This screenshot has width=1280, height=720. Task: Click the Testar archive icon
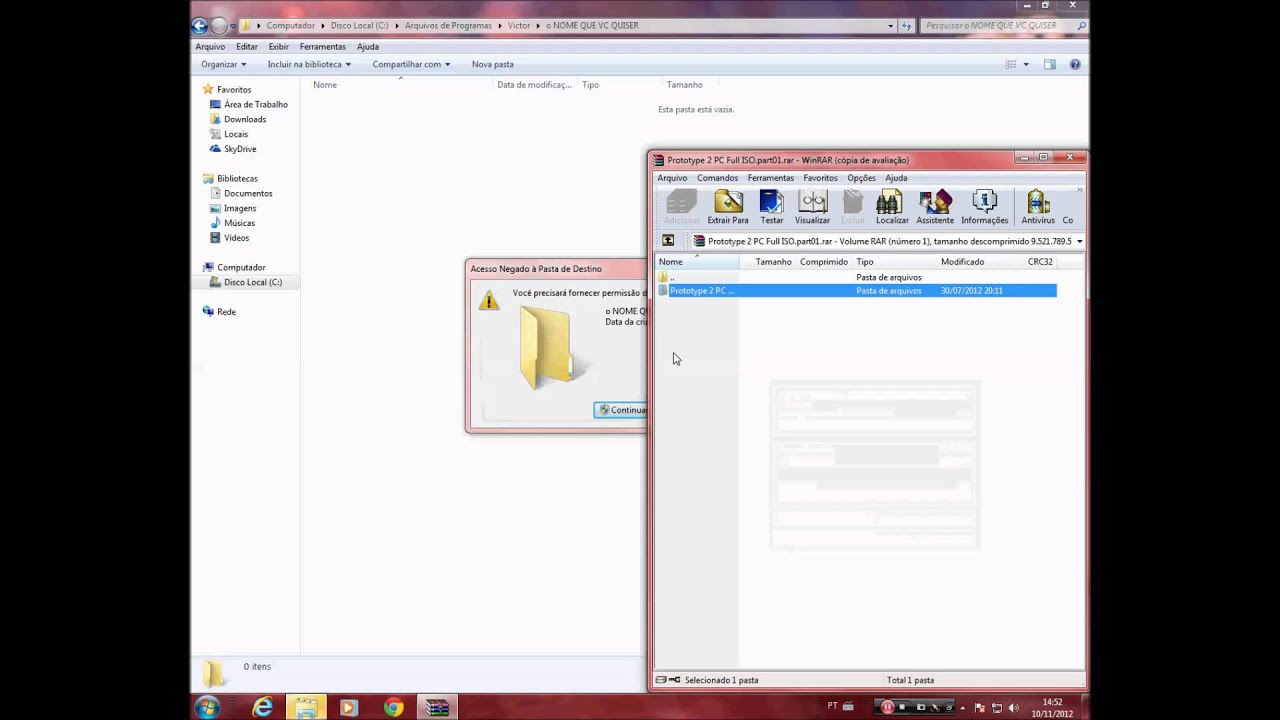pos(772,207)
